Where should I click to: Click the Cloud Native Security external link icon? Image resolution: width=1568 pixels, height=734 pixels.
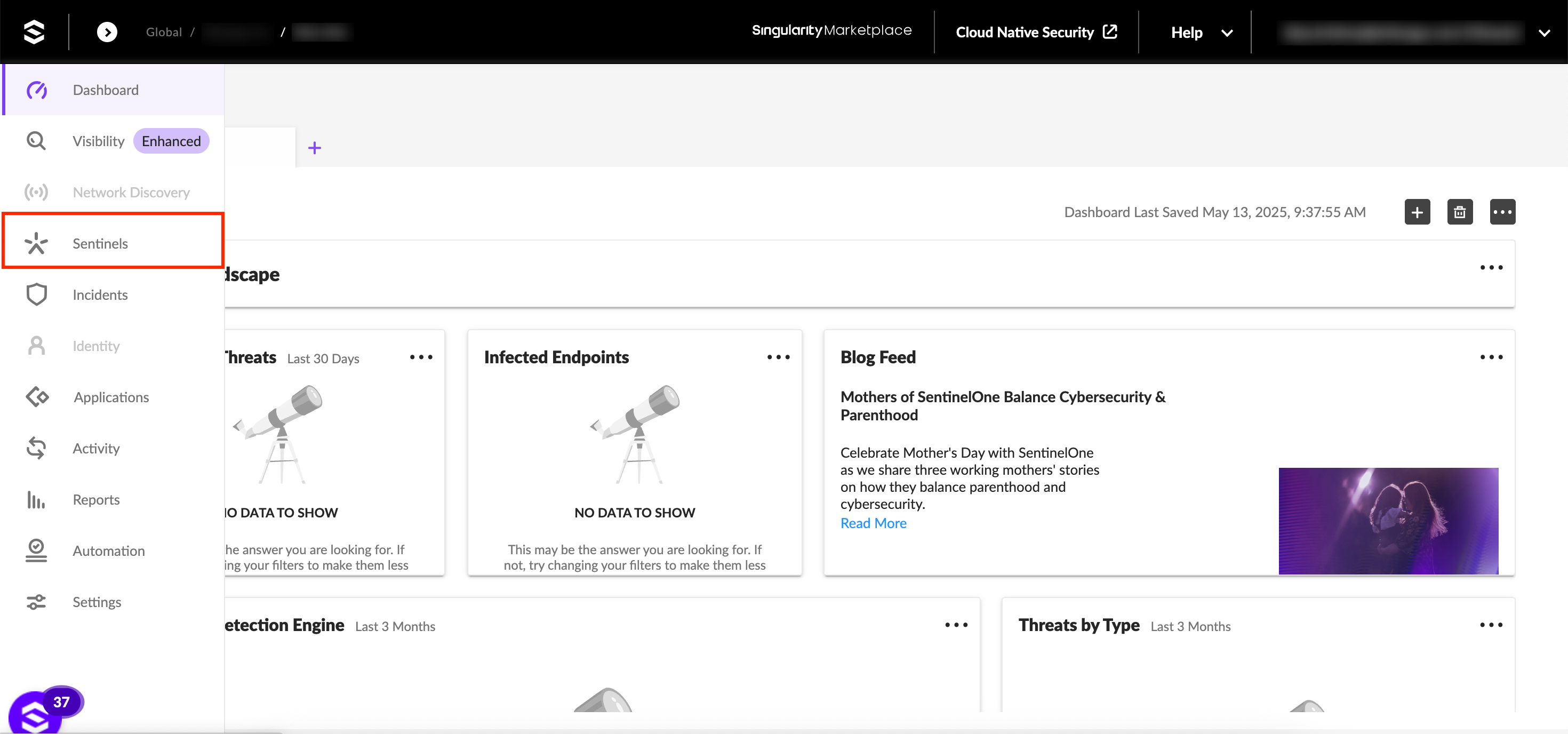click(1110, 31)
